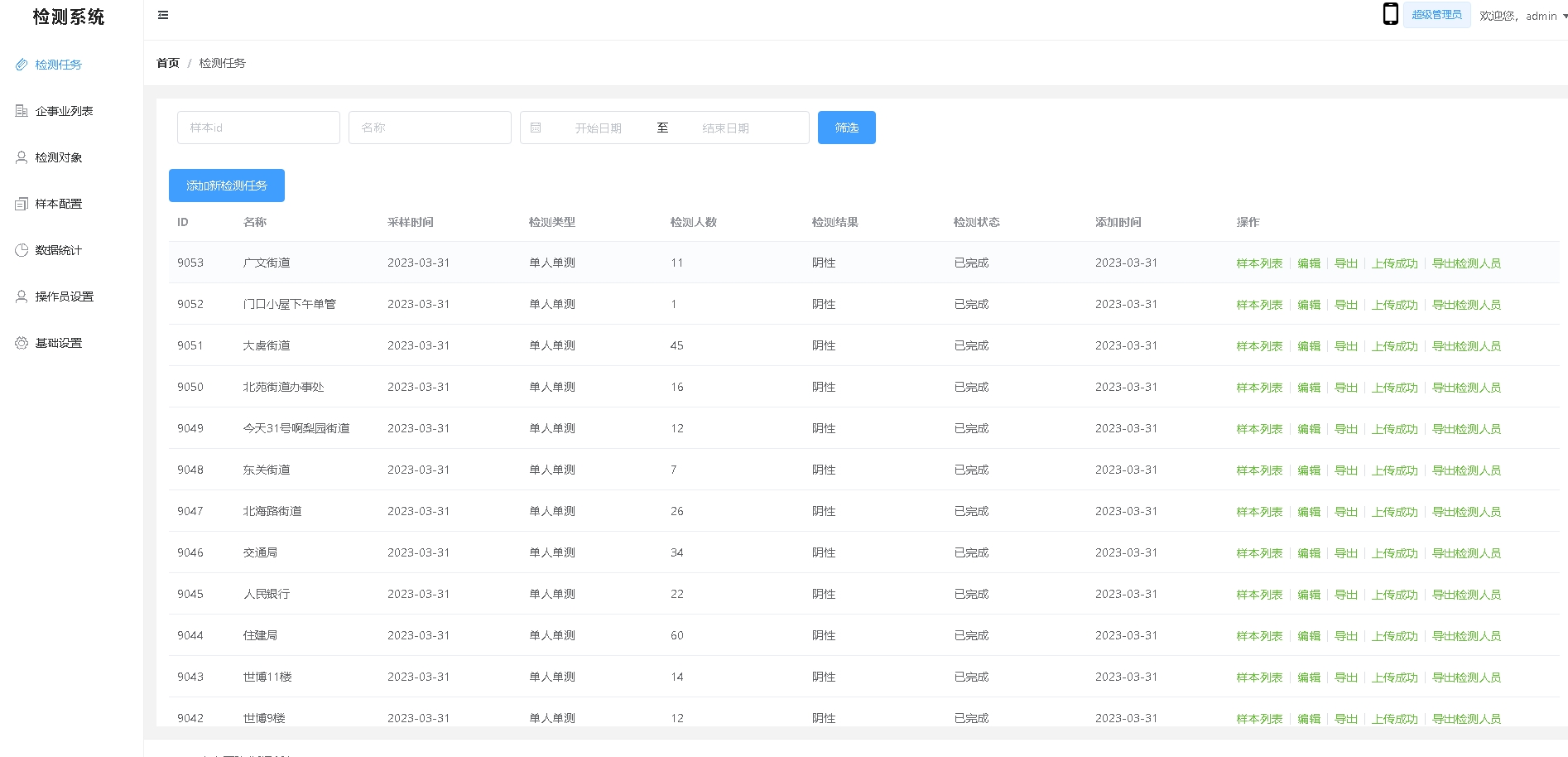Open 检测任务 menu item
Viewport: 1568px width, 757px height.
pyautogui.click(x=71, y=65)
